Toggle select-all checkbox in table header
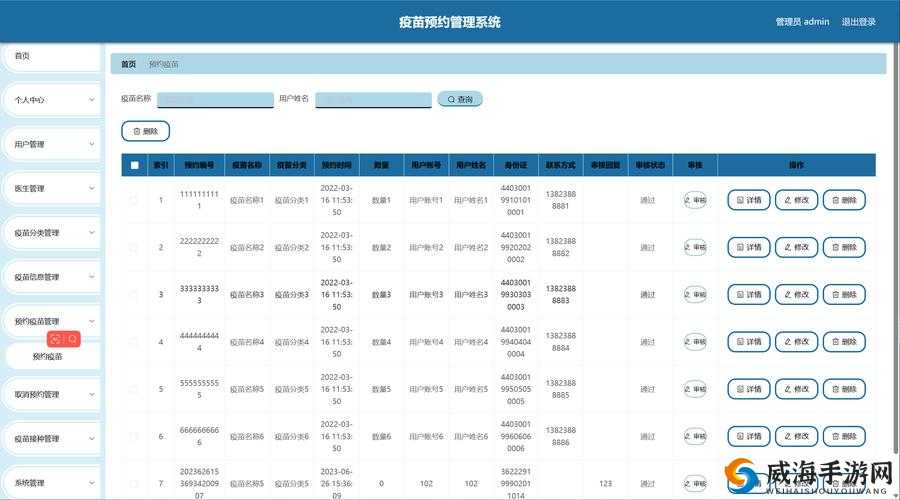 click(x=134, y=165)
